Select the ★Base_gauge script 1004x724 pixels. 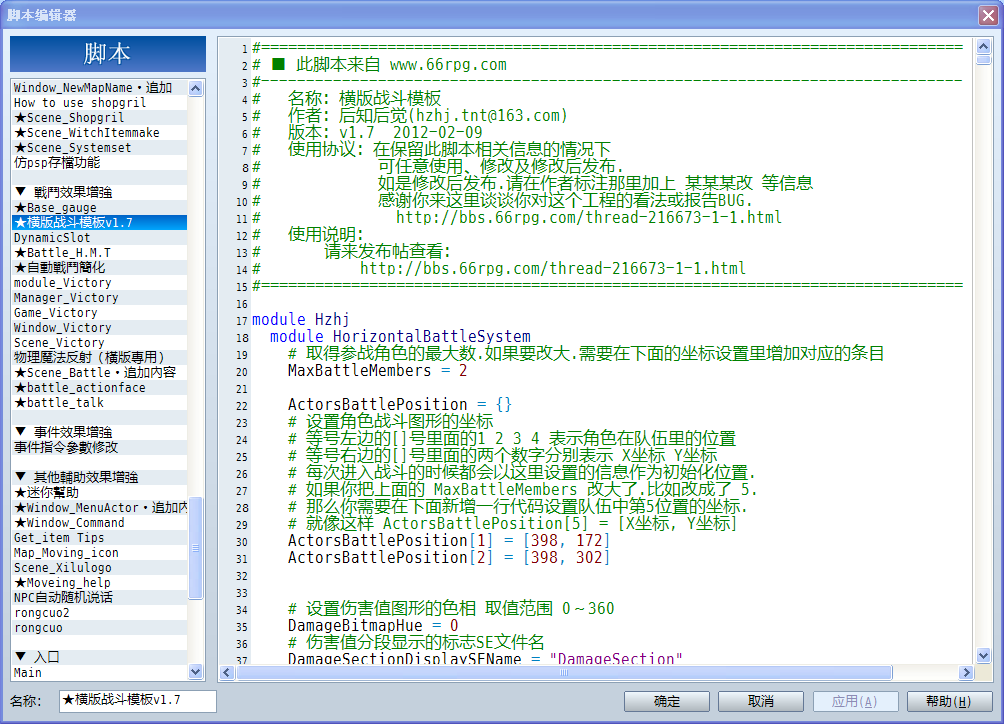pyautogui.click(x=100, y=208)
